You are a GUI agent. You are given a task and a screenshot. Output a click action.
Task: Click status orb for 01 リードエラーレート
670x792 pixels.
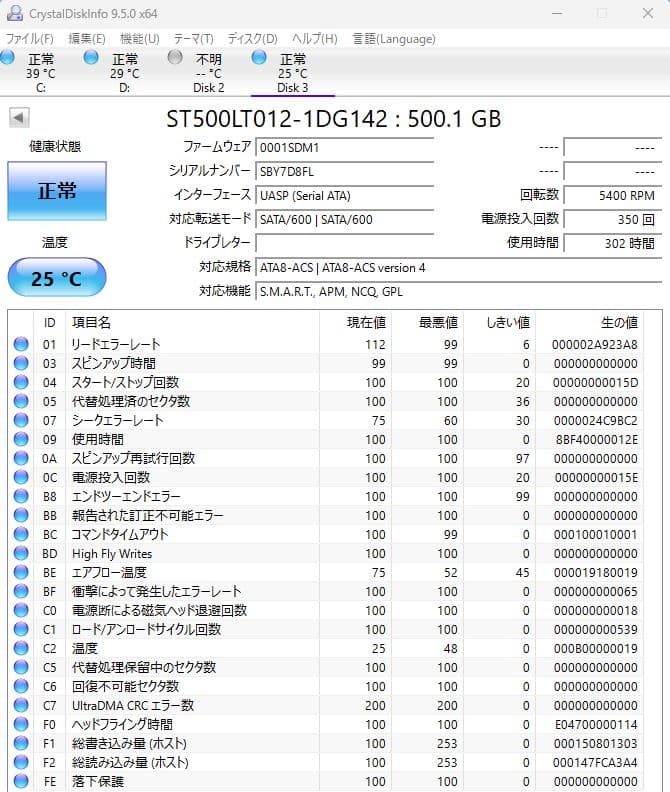click(x=21, y=344)
